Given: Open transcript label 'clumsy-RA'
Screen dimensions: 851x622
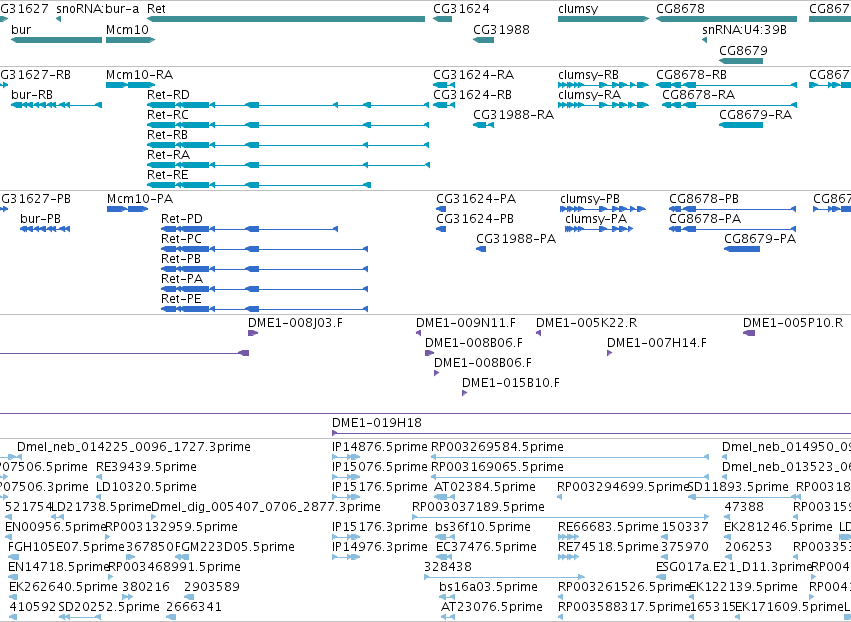Looking at the screenshot, I should pos(589,94).
